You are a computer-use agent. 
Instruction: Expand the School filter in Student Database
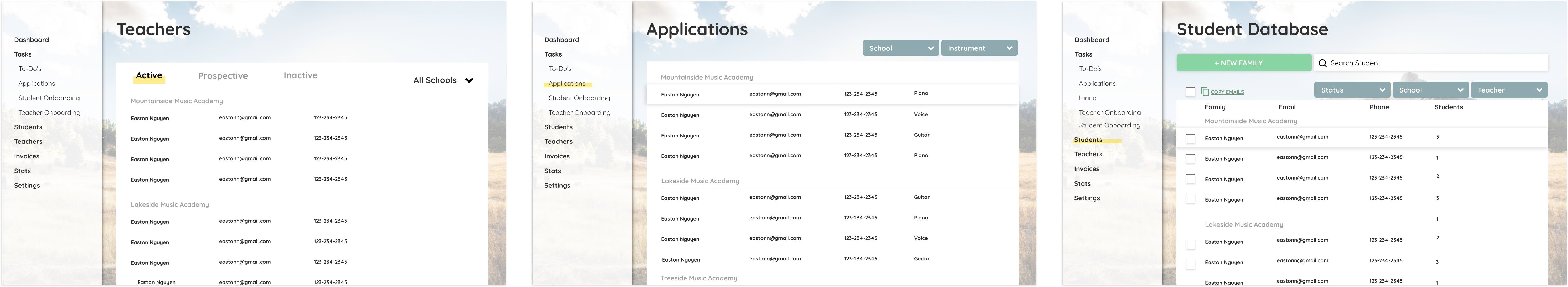[1431, 90]
